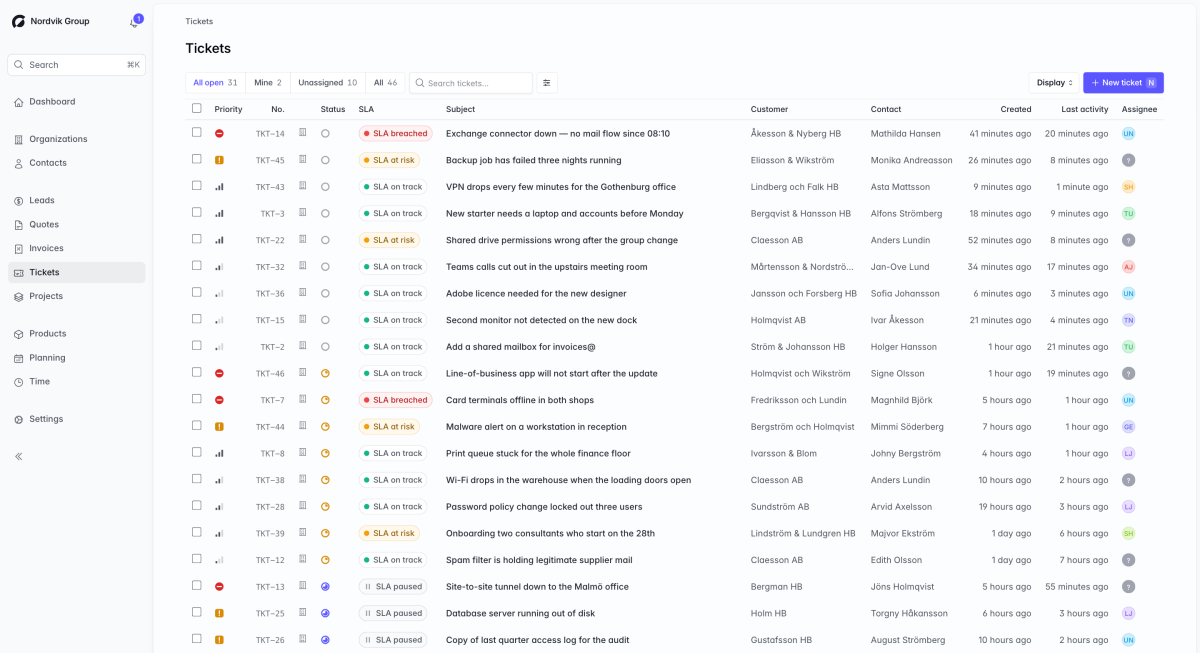
Task: Open the Display dropdown
Action: pyautogui.click(x=1054, y=83)
